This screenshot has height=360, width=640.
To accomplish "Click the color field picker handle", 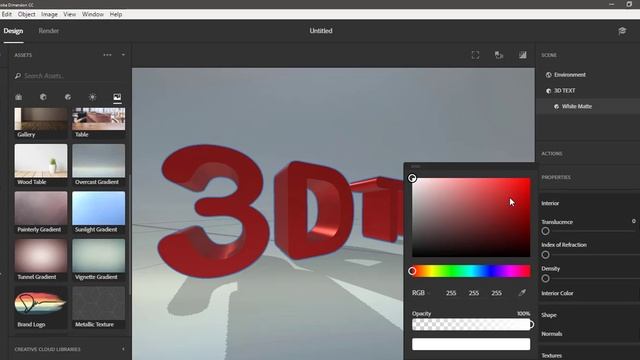I will 412,178.
